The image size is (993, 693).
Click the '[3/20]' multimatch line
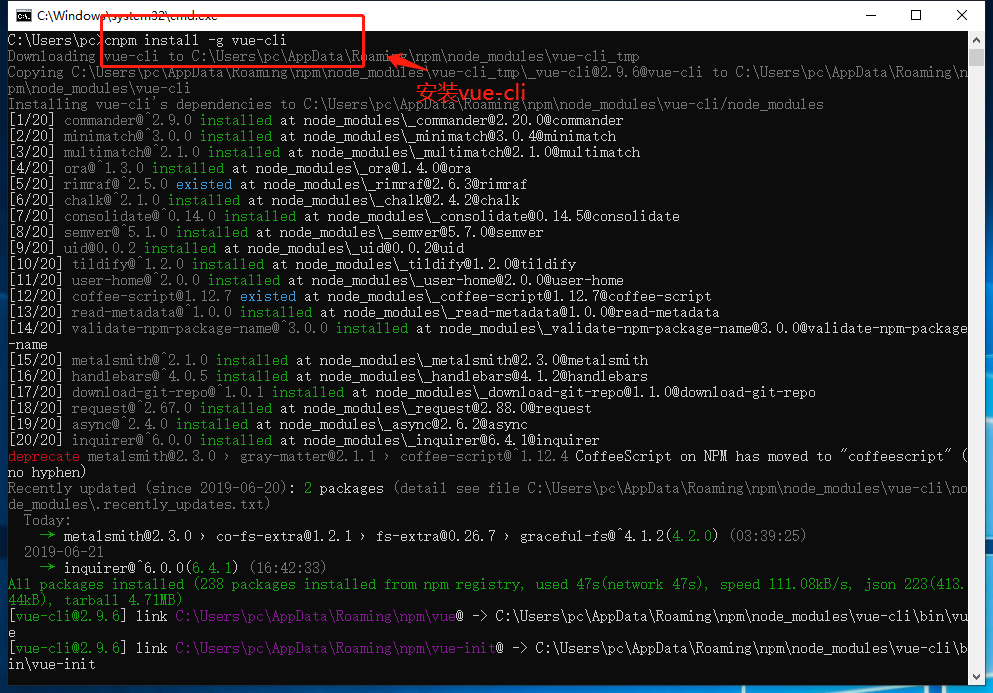(324, 153)
